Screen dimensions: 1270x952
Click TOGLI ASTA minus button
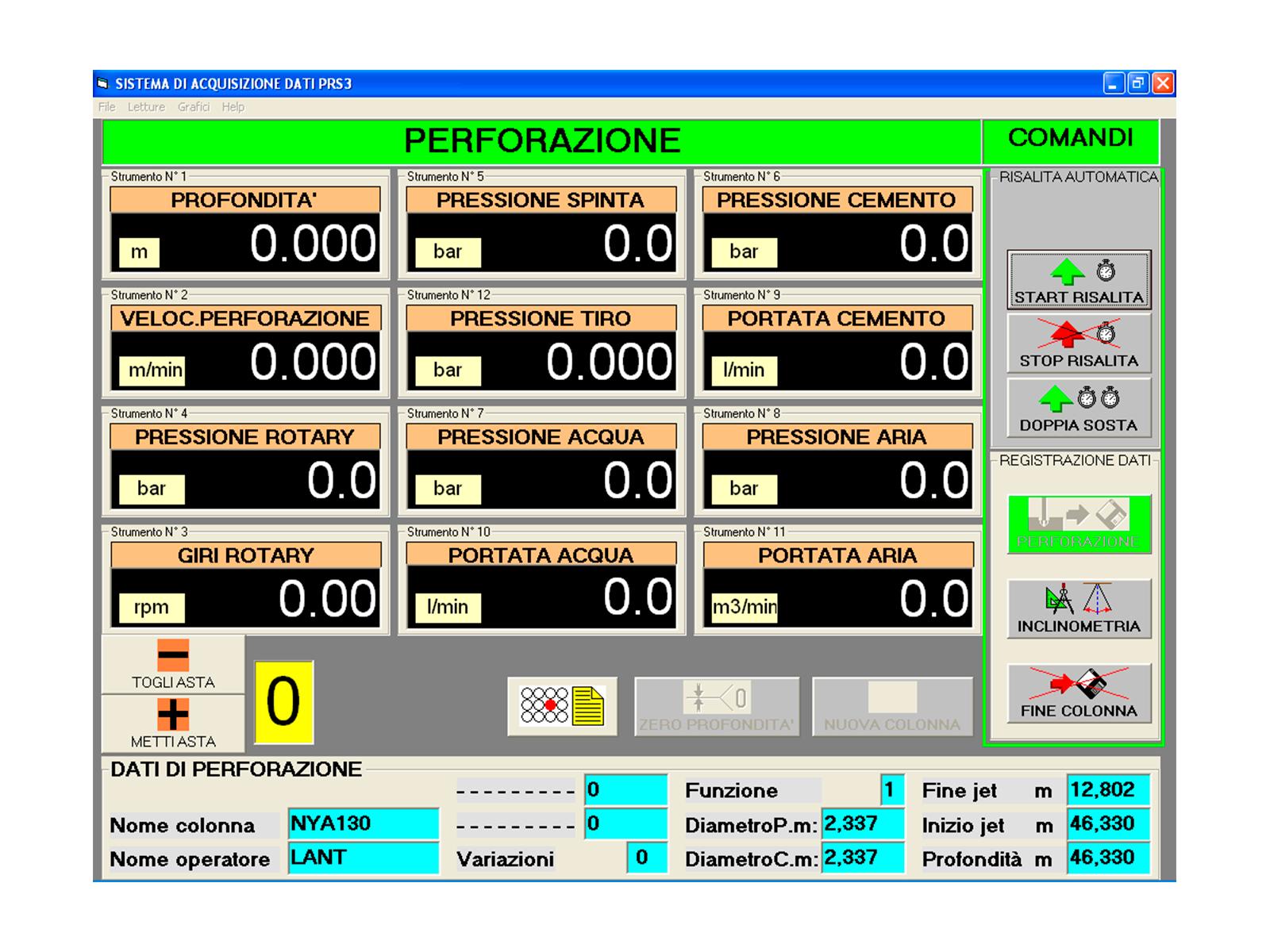click(173, 664)
